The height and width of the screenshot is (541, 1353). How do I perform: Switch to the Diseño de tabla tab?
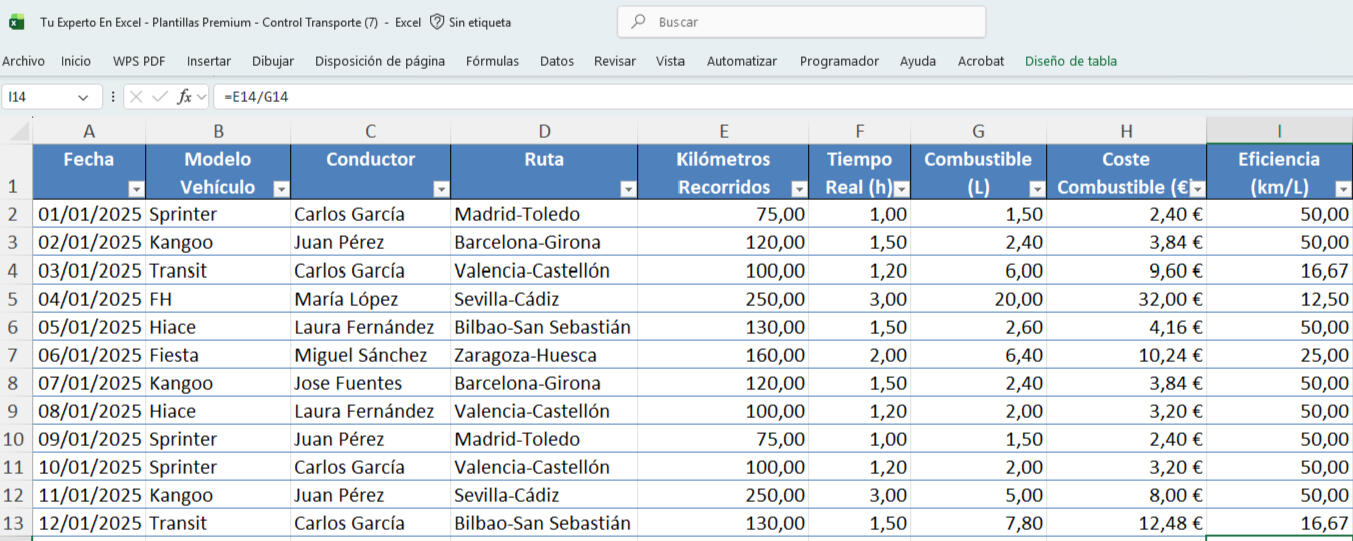[x=1070, y=61]
